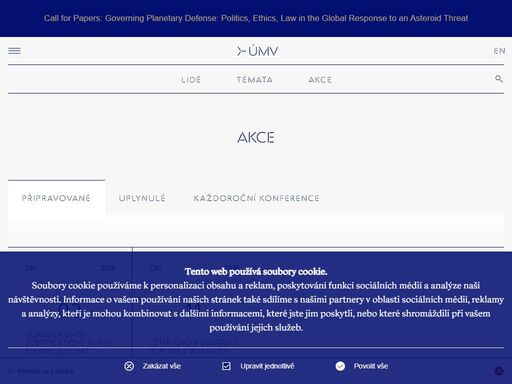Select the Připravované tab
512x384 pixels.
(x=56, y=198)
